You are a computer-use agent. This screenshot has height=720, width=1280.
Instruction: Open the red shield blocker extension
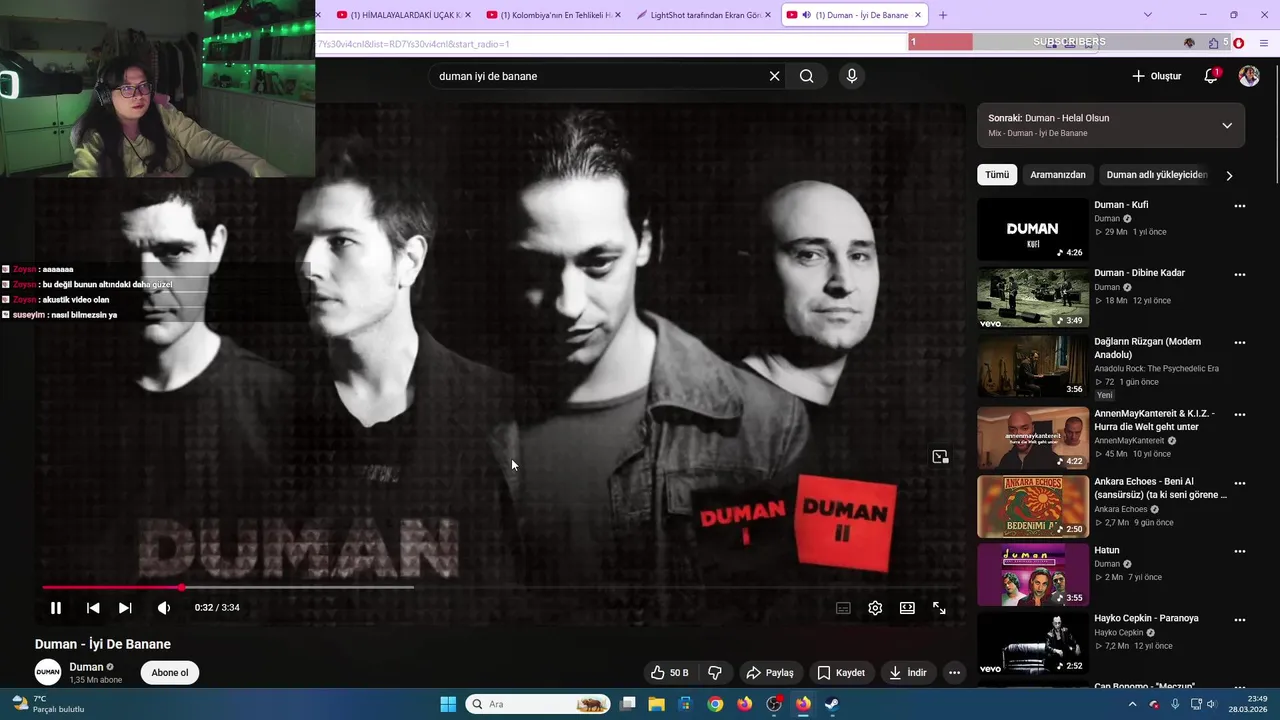(1238, 43)
